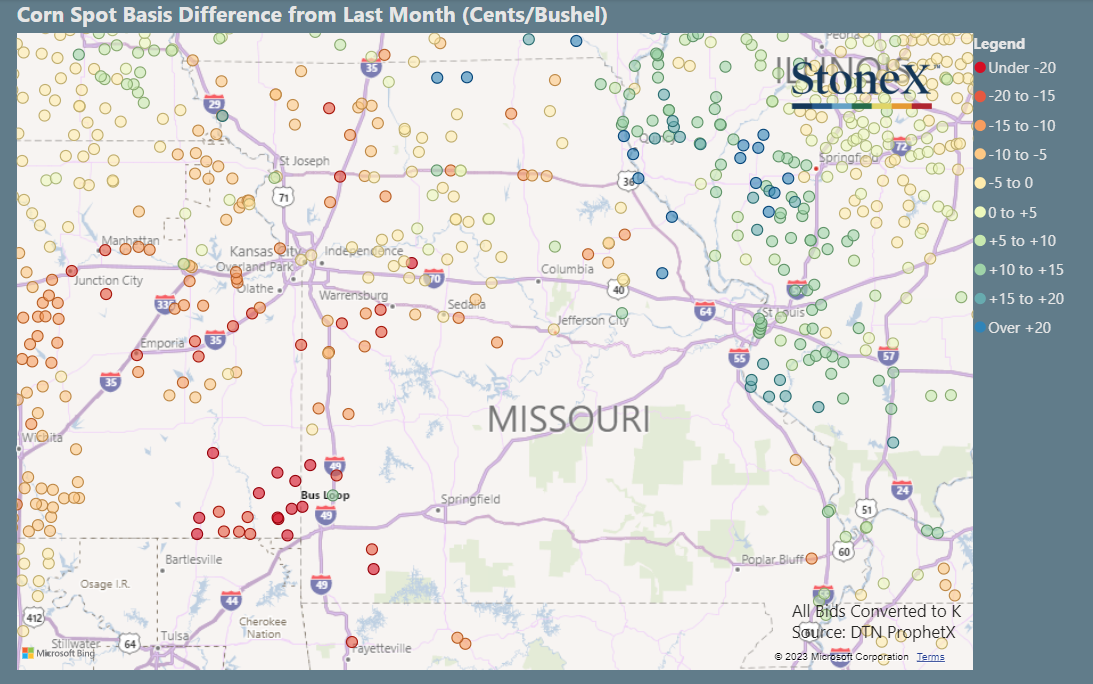The height and width of the screenshot is (684, 1093).
Task: Click the Bus Loop map label
Action: (325, 495)
